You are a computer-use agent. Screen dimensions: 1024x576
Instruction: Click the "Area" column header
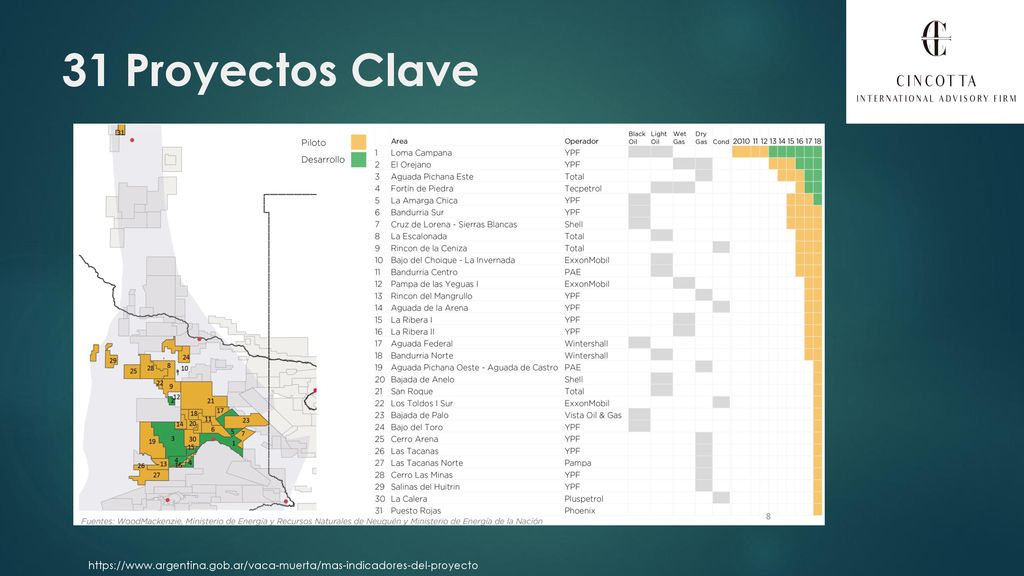coord(399,141)
